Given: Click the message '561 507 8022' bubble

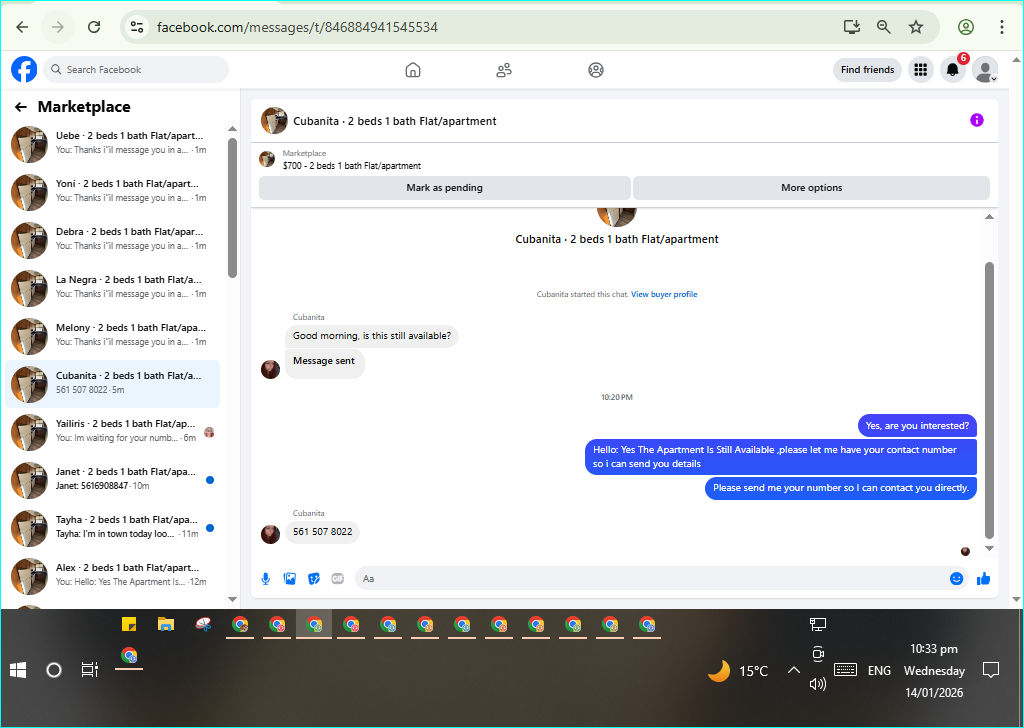Looking at the screenshot, I should click(x=323, y=531).
